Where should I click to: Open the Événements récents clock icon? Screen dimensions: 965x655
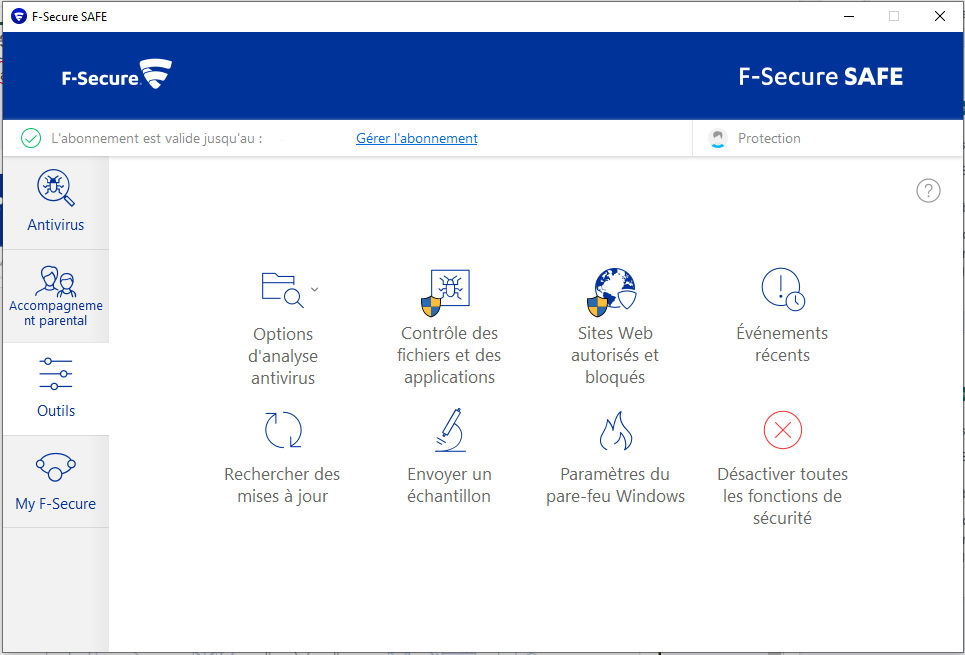coord(783,289)
